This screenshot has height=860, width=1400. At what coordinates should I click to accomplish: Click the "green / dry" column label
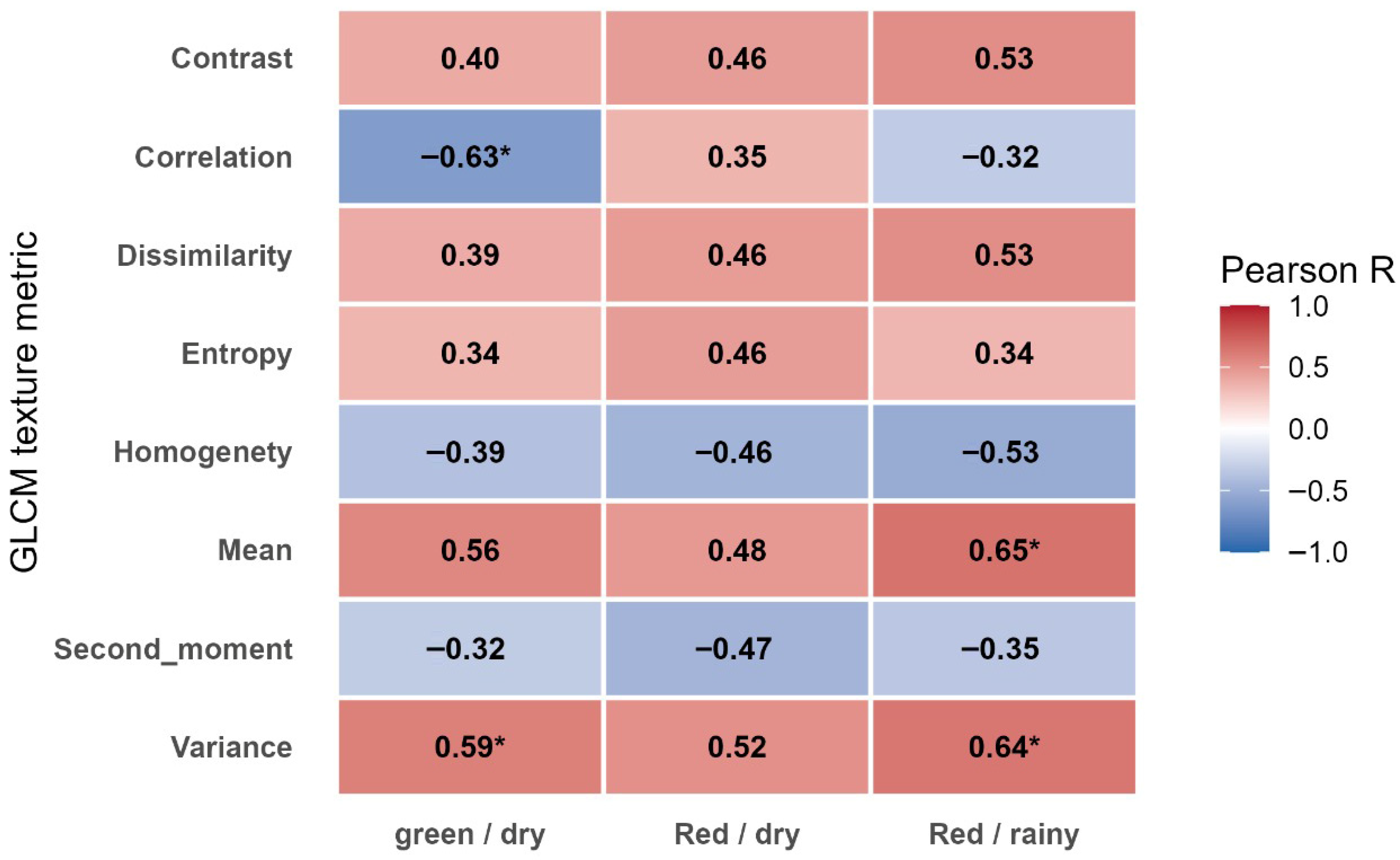[470, 834]
